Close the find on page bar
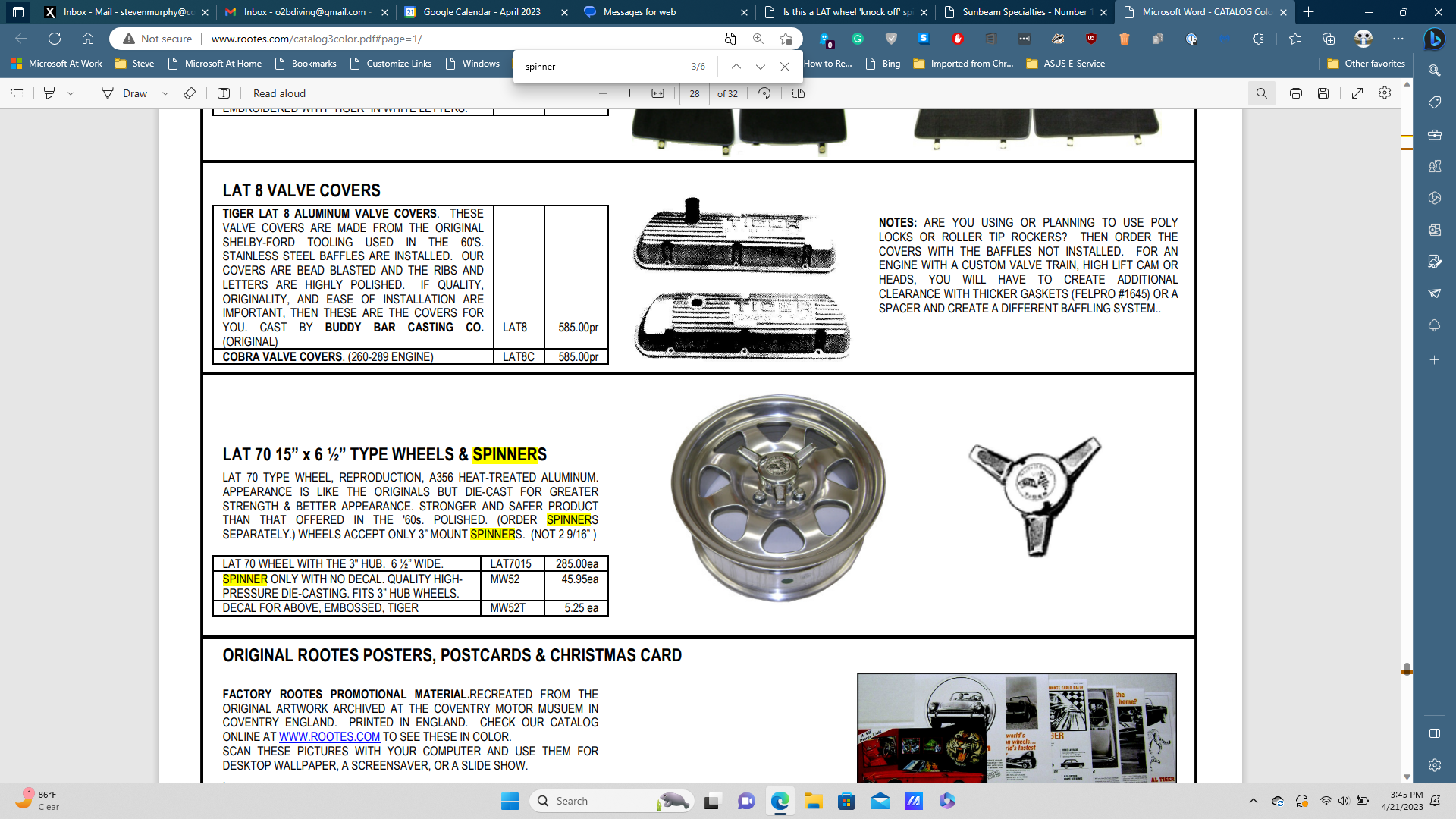 click(785, 67)
